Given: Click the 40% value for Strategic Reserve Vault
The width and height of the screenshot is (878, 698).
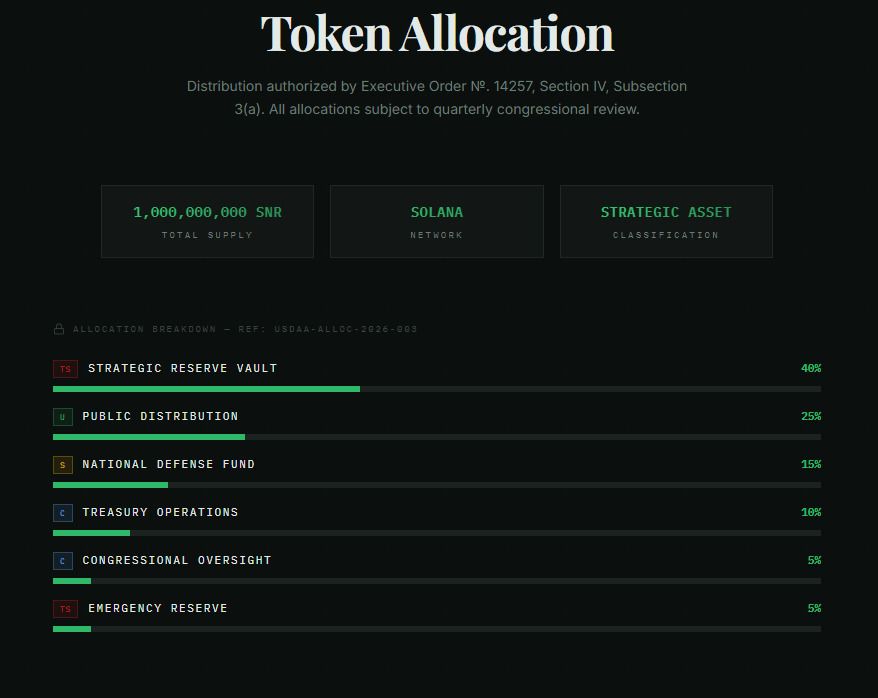Looking at the screenshot, I should click(x=810, y=369).
